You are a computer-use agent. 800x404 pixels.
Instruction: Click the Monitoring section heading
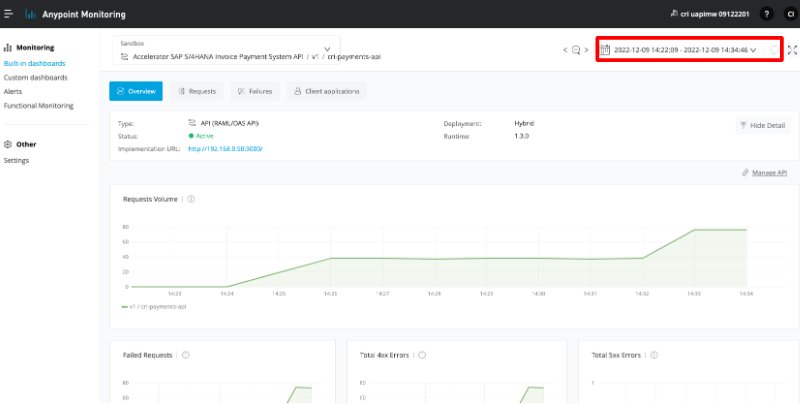coord(35,47)
